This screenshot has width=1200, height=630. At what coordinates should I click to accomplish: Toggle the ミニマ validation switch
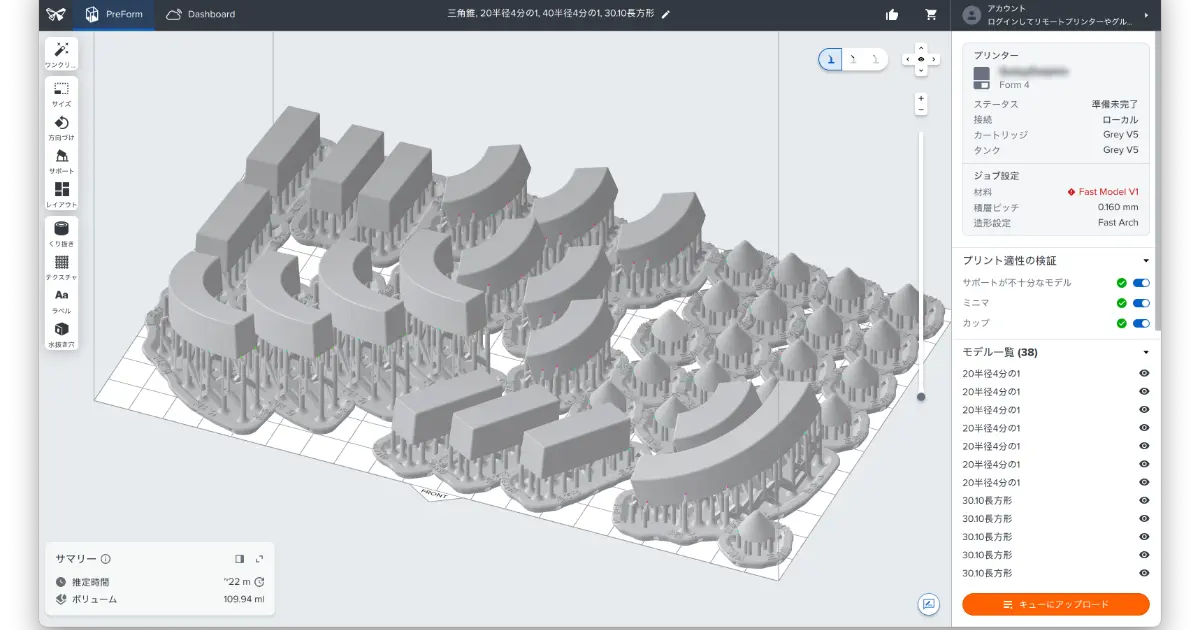(x=1140, y=303)
